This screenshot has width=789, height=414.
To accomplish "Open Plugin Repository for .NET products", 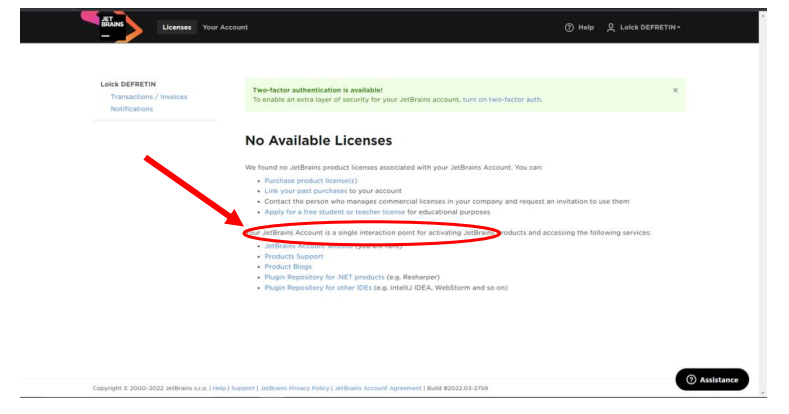I will (x=324, y=277).
